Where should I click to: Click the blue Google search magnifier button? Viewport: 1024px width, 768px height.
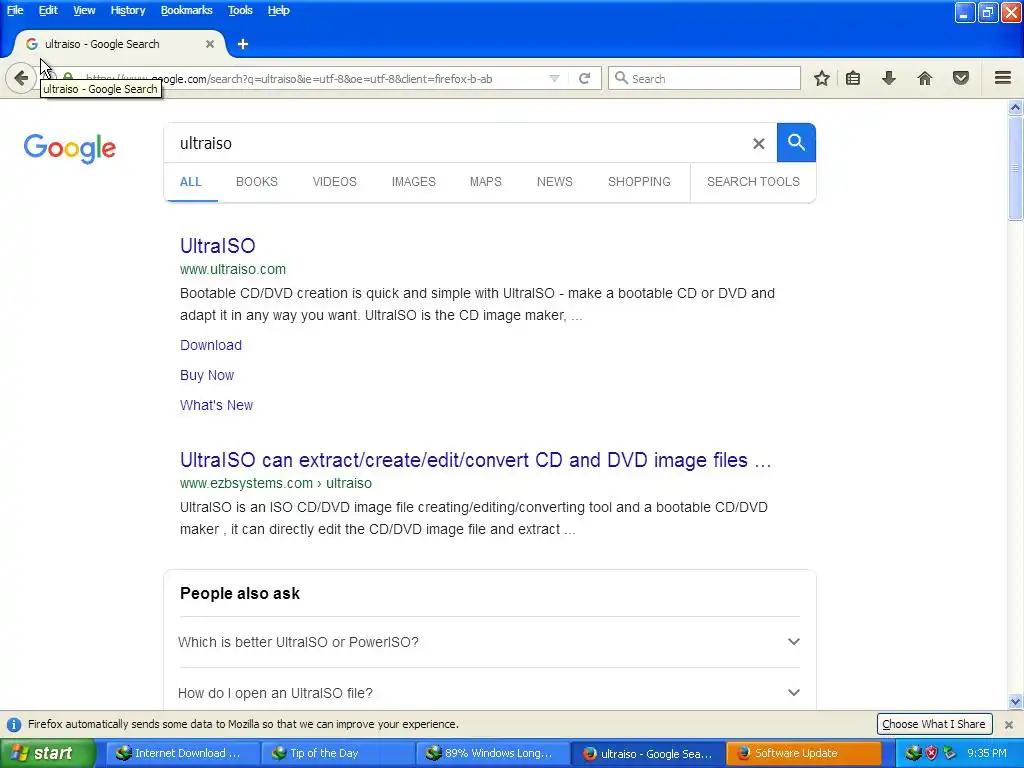[x=796, y=142]
